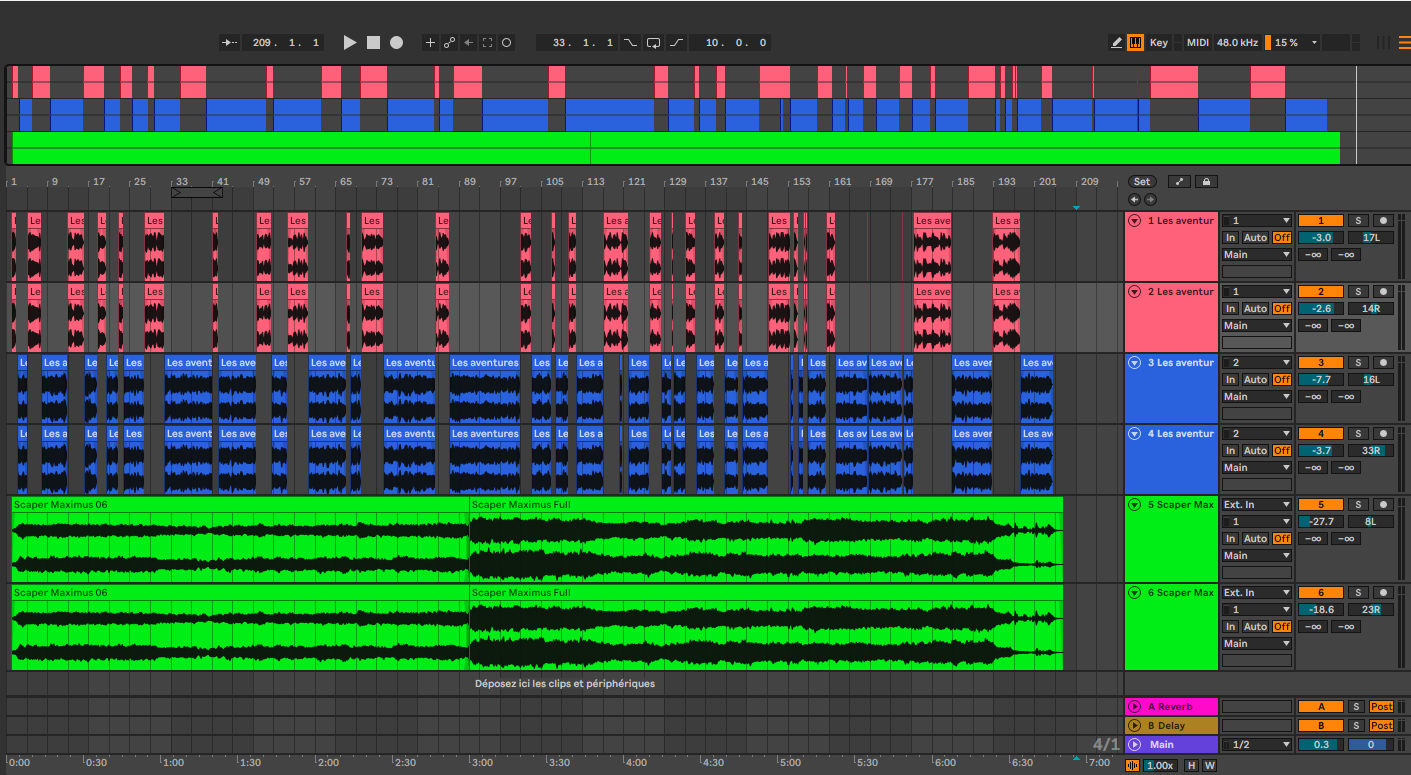Click the automation mode toggle icon beside Set
The image size is (1411, 775).
click(x=1180, y=182)
